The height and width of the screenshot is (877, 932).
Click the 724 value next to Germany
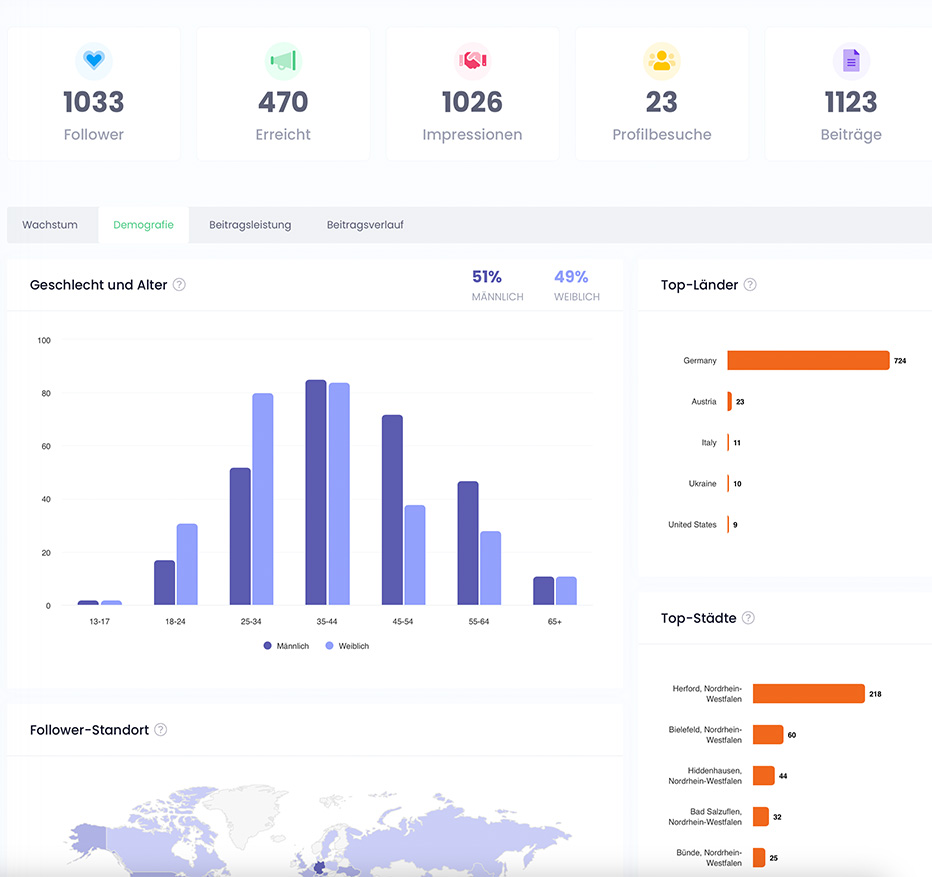900,360
